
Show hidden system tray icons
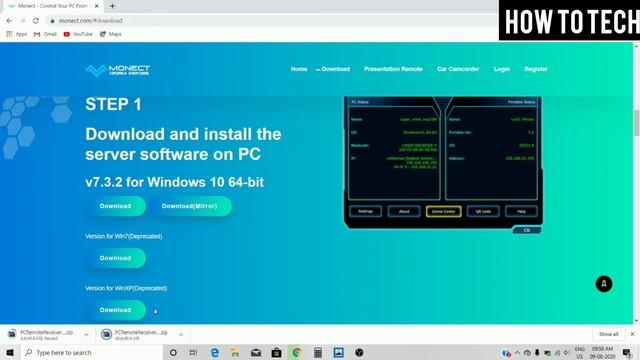[x=517, y=353]
